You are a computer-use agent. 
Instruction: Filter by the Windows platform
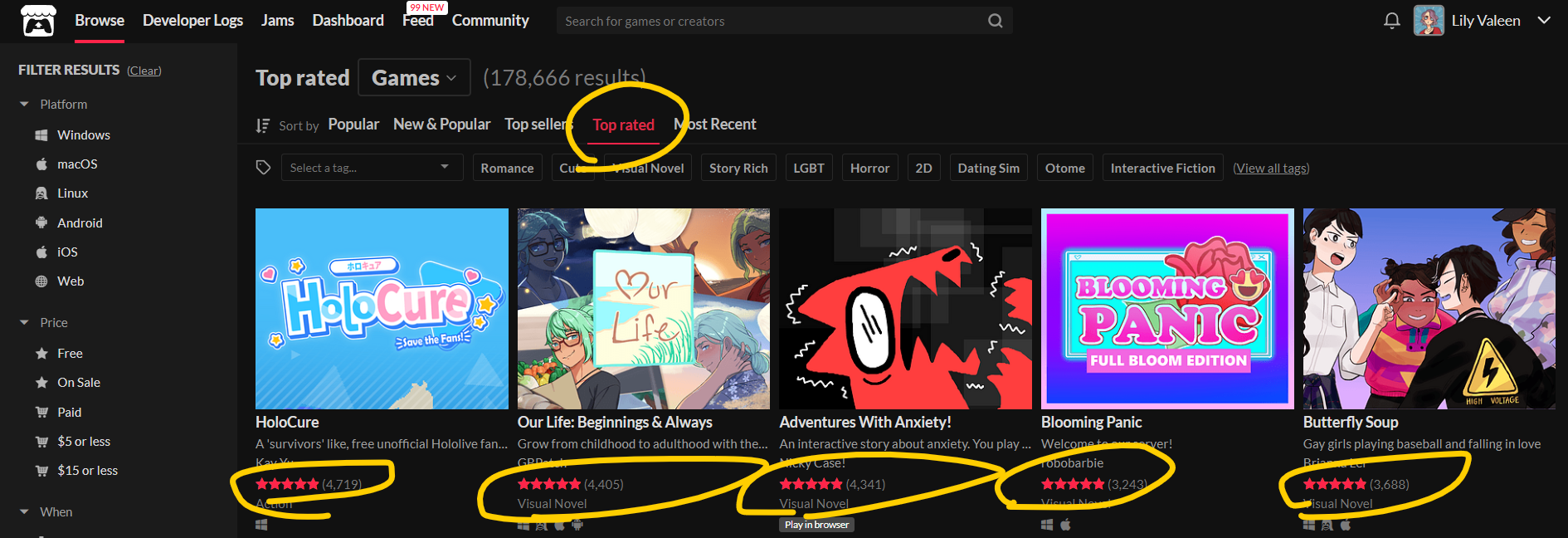pos(83,134)
